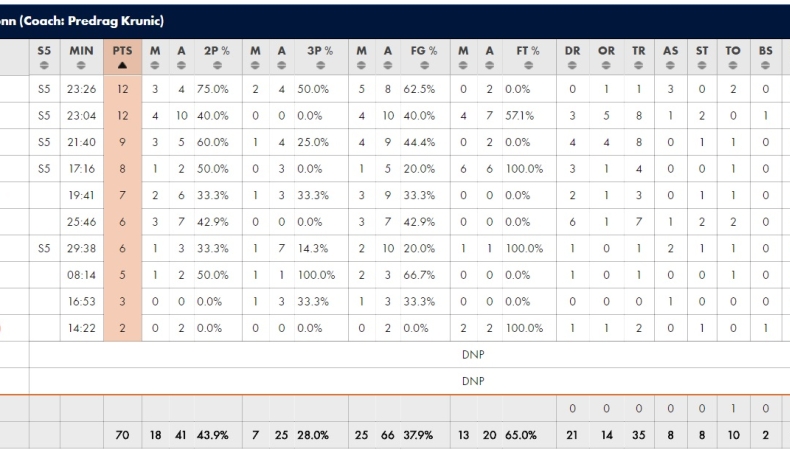790x450 pixels.
Task: Click the sort icon under FT %
Action: pyautogui.click(x=527, y=65)
